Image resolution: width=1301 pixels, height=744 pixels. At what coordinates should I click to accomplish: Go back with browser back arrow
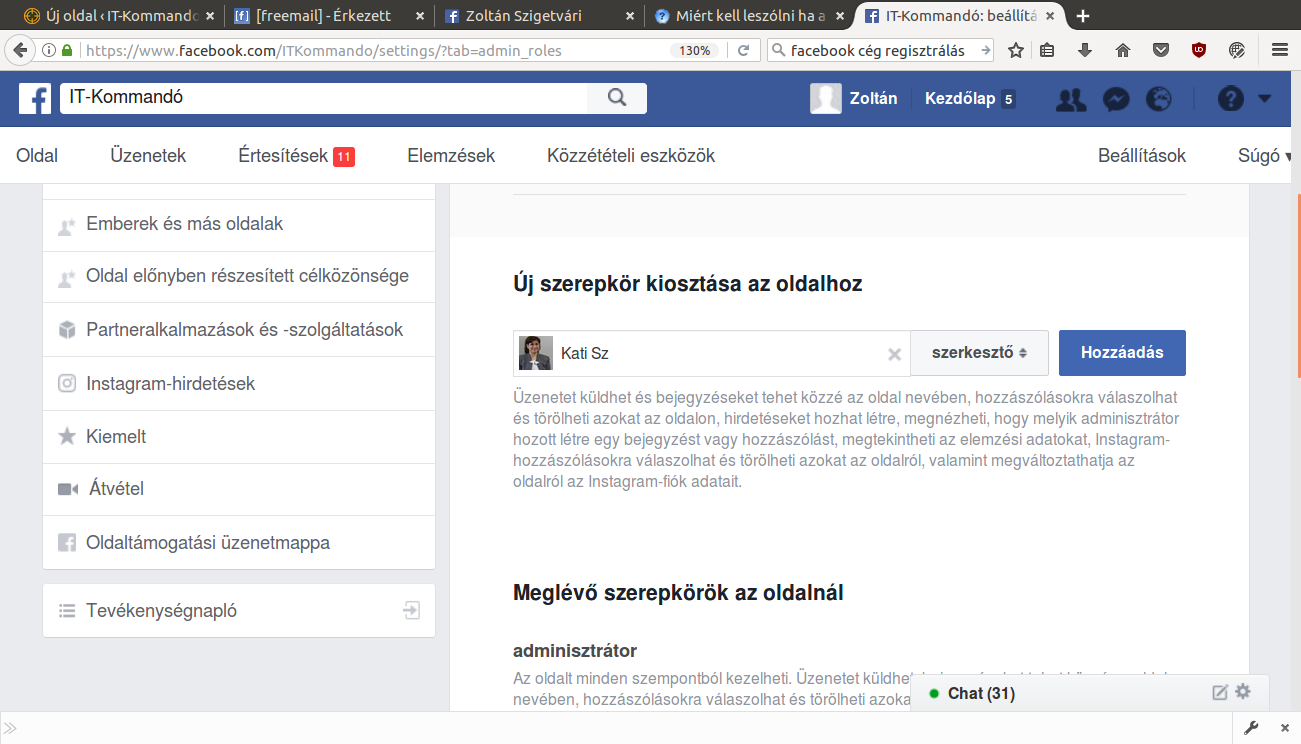click(21, 50)
